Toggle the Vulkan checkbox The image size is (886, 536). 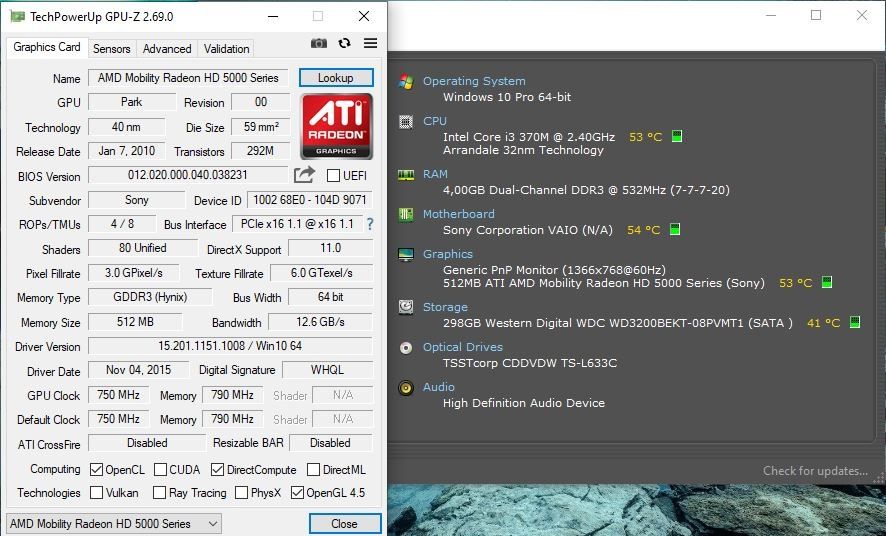(97, 493)
